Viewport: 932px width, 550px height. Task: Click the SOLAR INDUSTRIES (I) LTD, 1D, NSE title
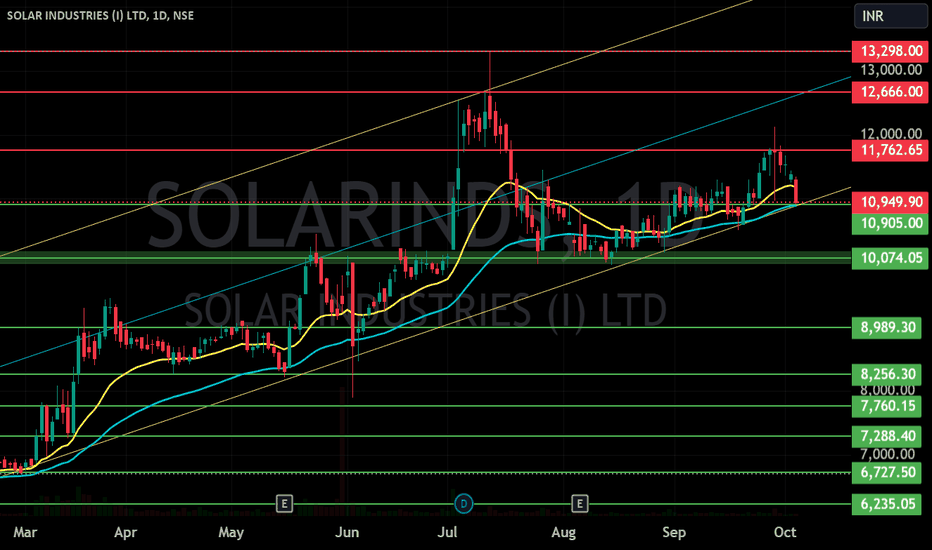tap(100, 15)
